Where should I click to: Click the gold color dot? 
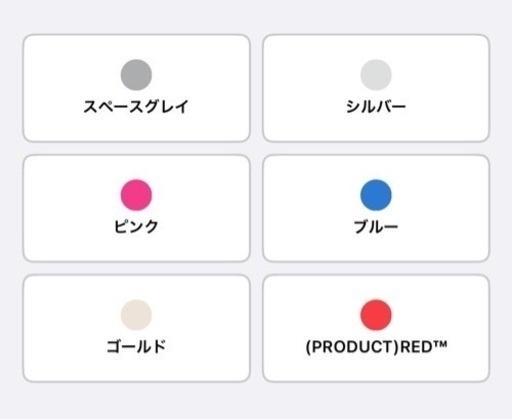[136, 315]
